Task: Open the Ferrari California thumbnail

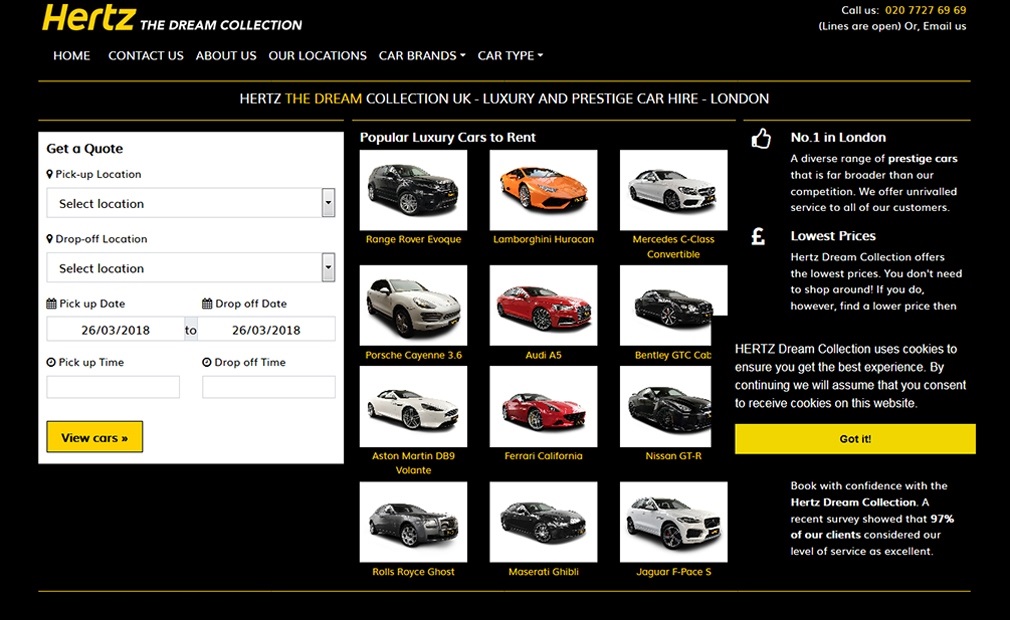Action: [x=544, y=406]
